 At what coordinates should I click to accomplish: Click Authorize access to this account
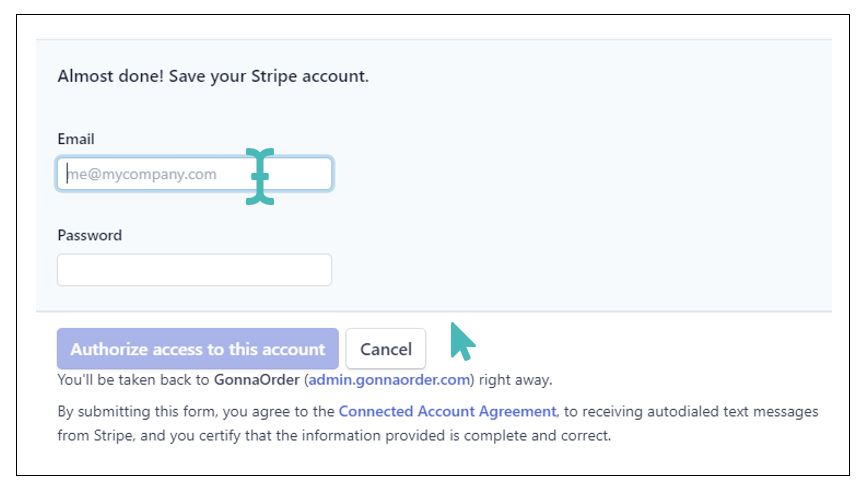(198, 349)
